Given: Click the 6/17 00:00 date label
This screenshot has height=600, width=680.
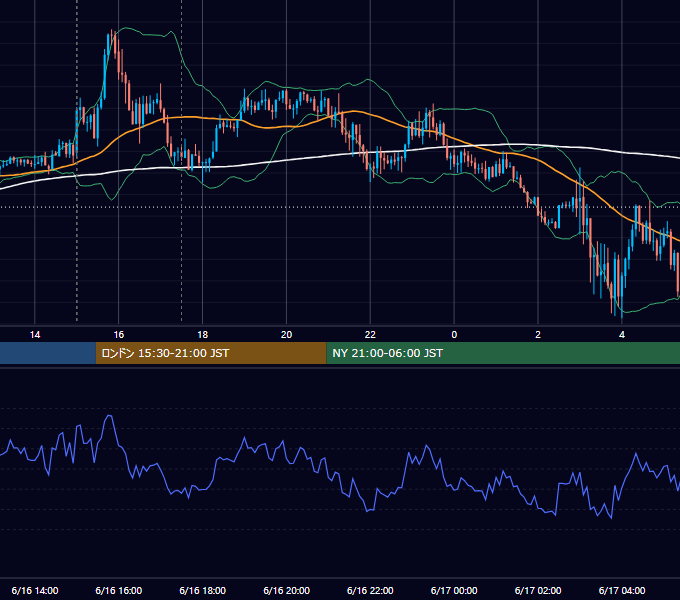Looking at the screenshot, I should [454, 590].
